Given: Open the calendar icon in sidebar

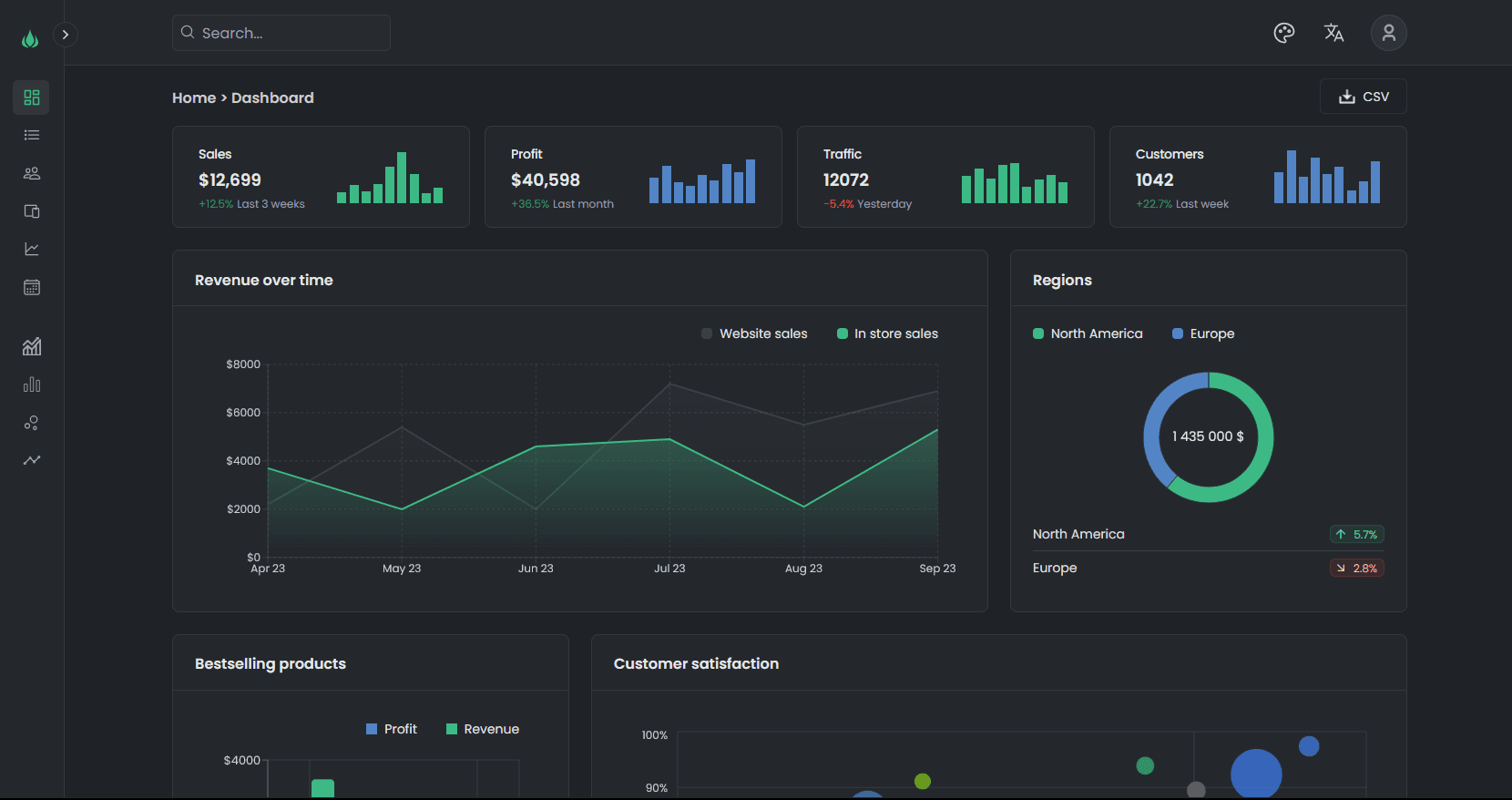Looking at the screenshot, I should [32, 288].
